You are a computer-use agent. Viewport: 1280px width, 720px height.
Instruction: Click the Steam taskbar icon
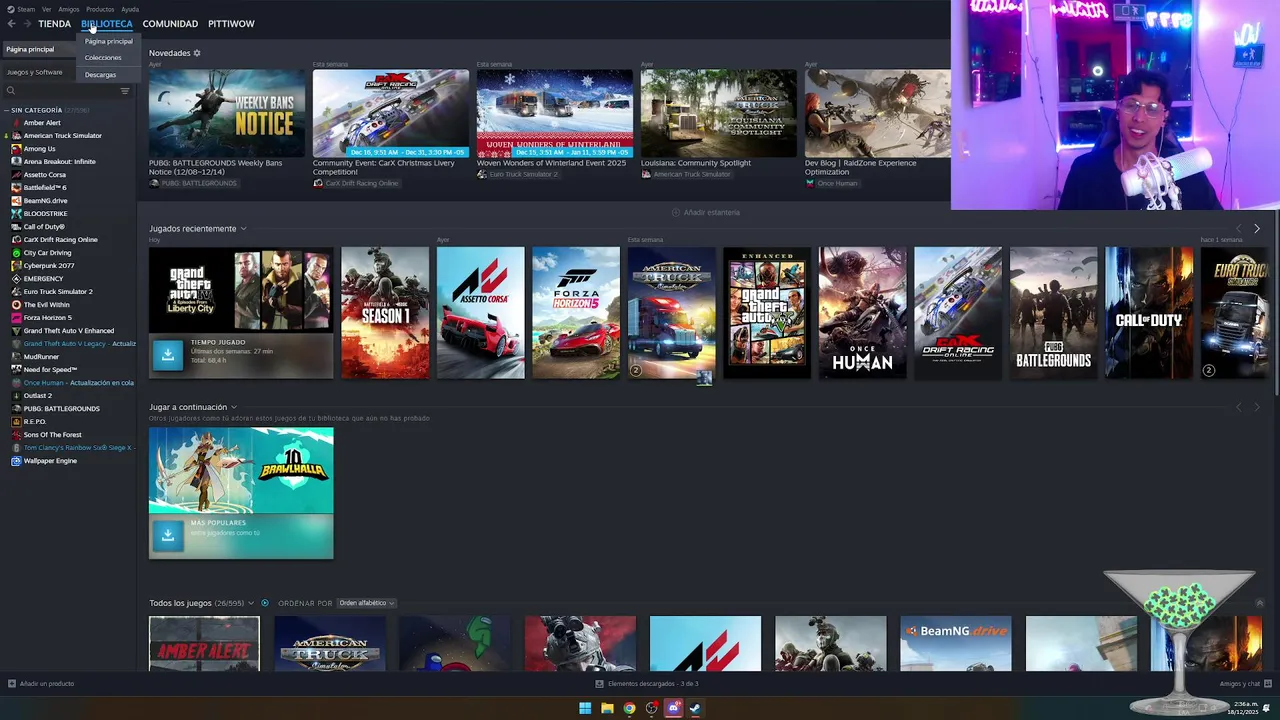tap(695, 708)
